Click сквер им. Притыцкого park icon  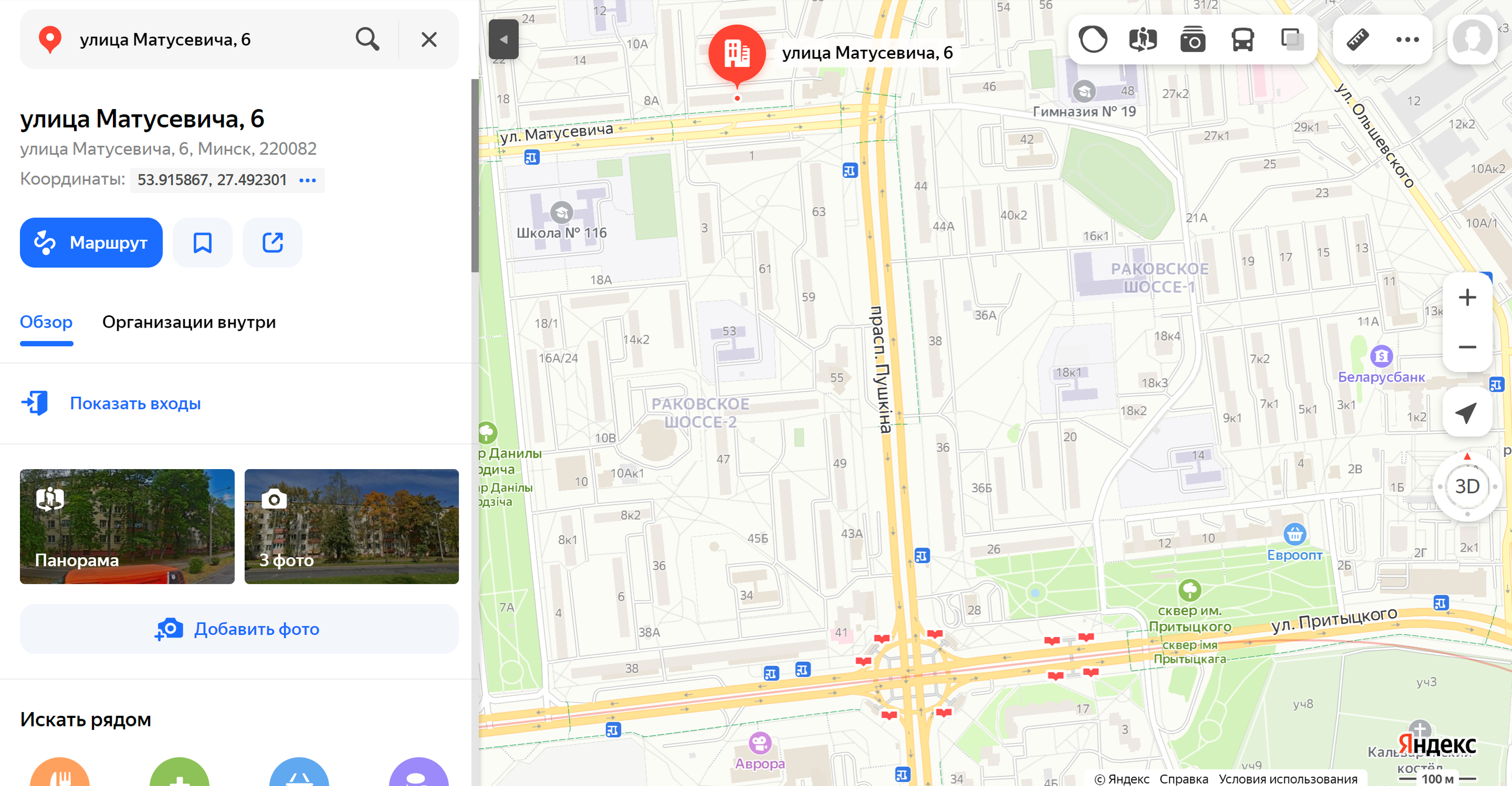tap(1190, 589)
